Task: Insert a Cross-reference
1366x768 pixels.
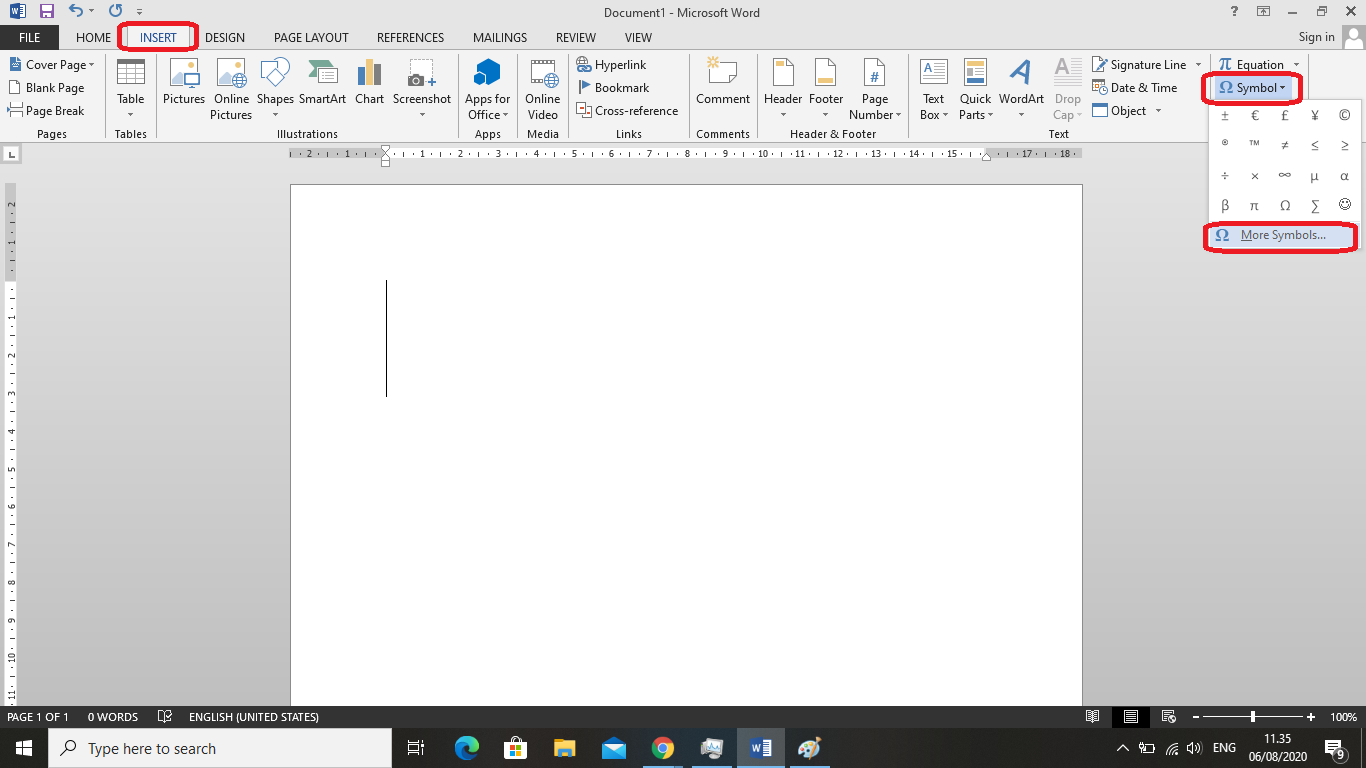Action: pyautogui.click(x=628, y=111)
